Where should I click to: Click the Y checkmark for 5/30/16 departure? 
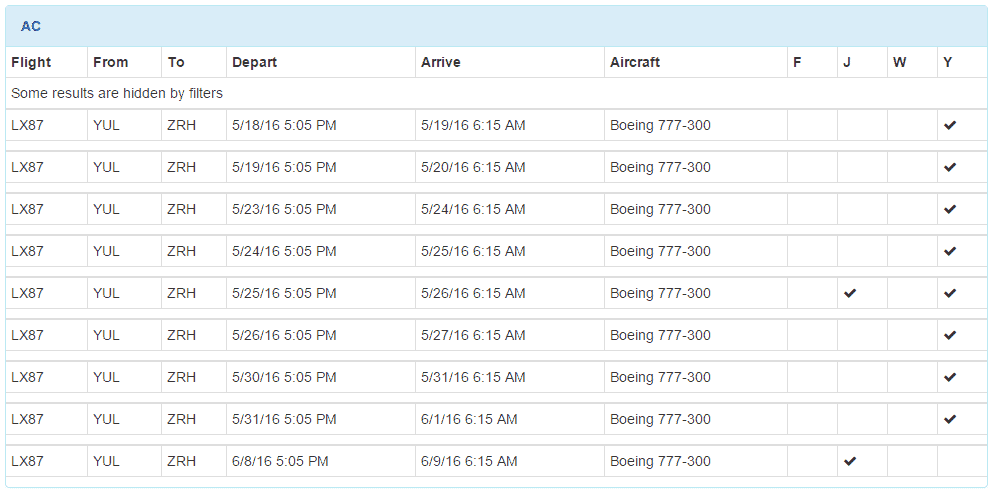coord(950,378)
